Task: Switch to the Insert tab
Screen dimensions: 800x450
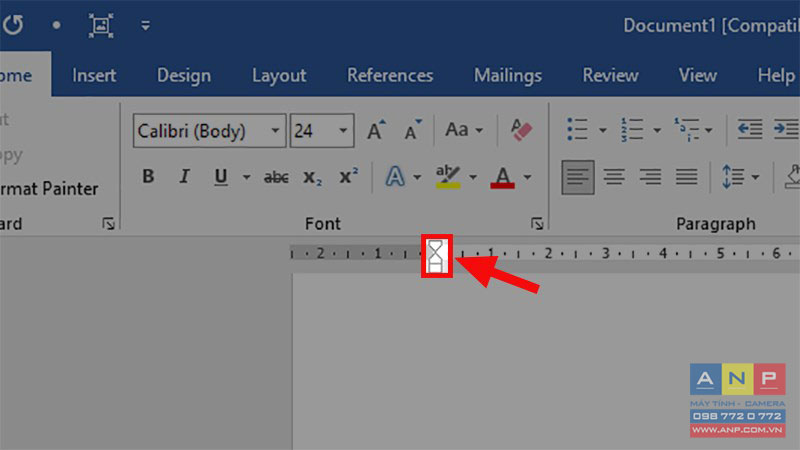Action: (x=94, y=76)
